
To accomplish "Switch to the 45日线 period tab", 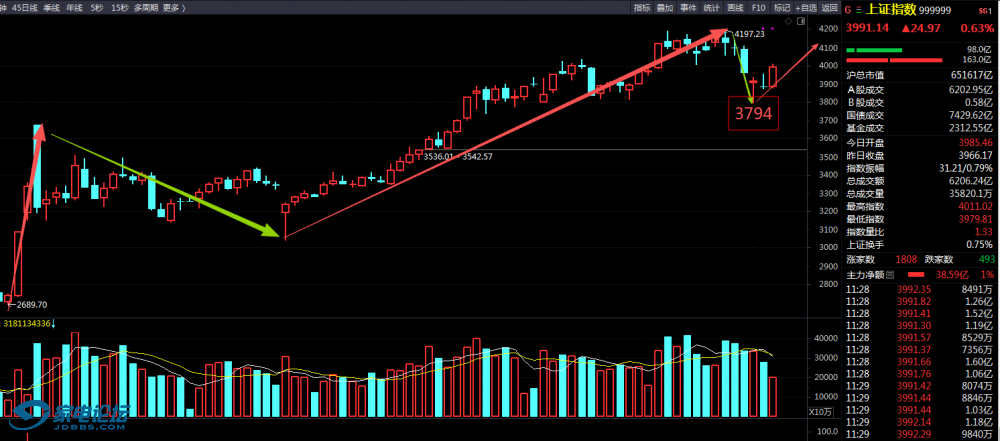I will 26,7.
